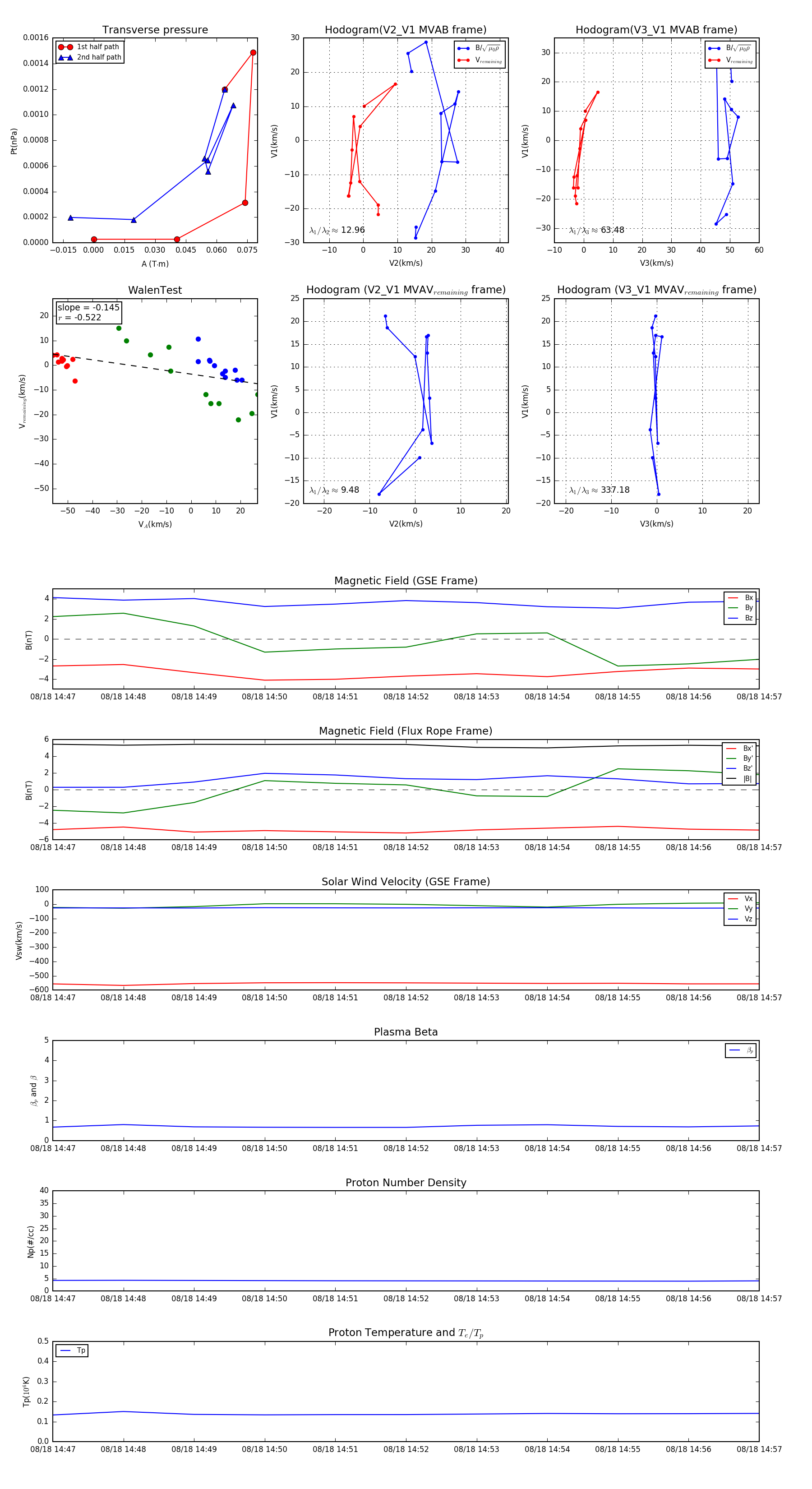
Task: Click the "Hodogram(V2_V1 MVAB frame)" title
Action: click(x=406, y=30)
